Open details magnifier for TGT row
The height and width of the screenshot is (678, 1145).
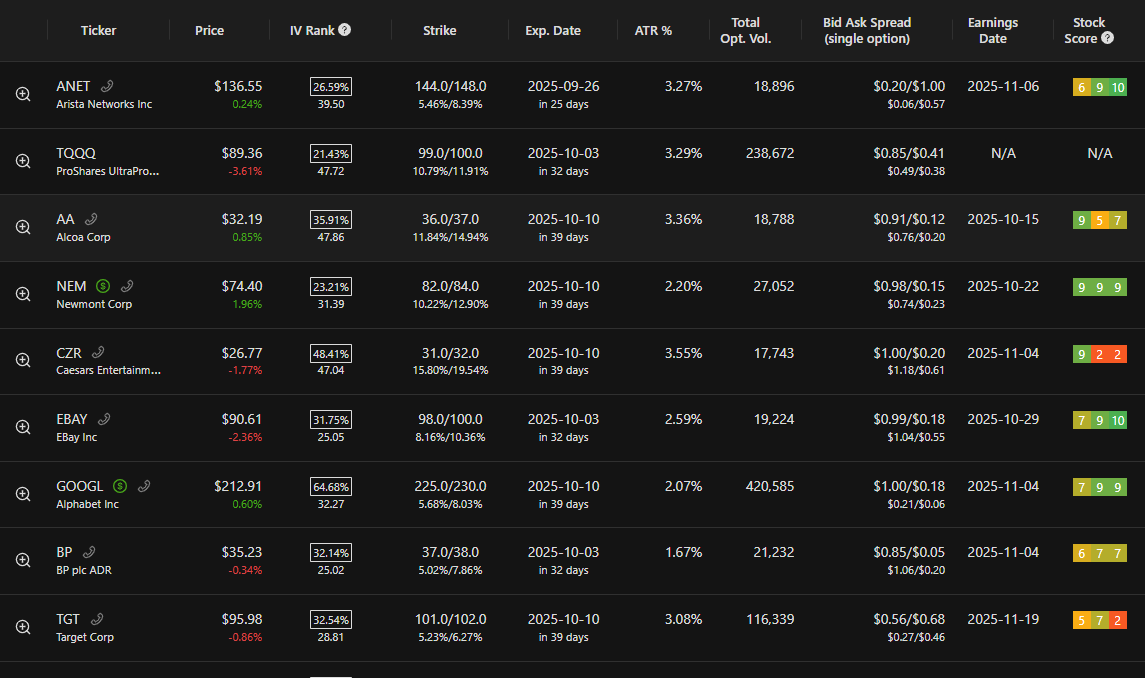pyautogui.click(x=23, y=627)
